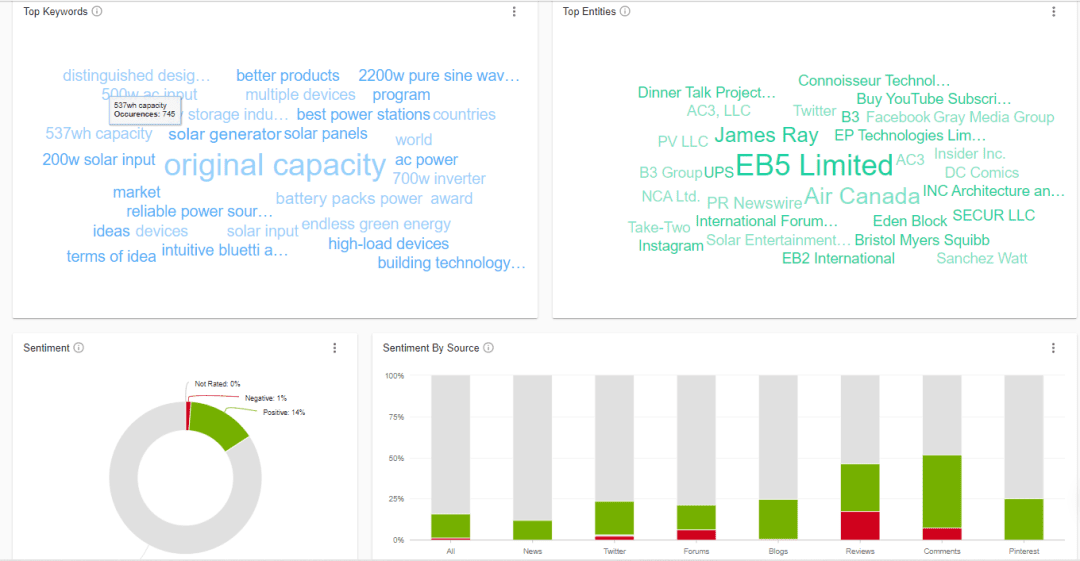Select the 'original capacity' keyword
The width and height of the screenshot is (1080, 561).
tap(275, 165)
